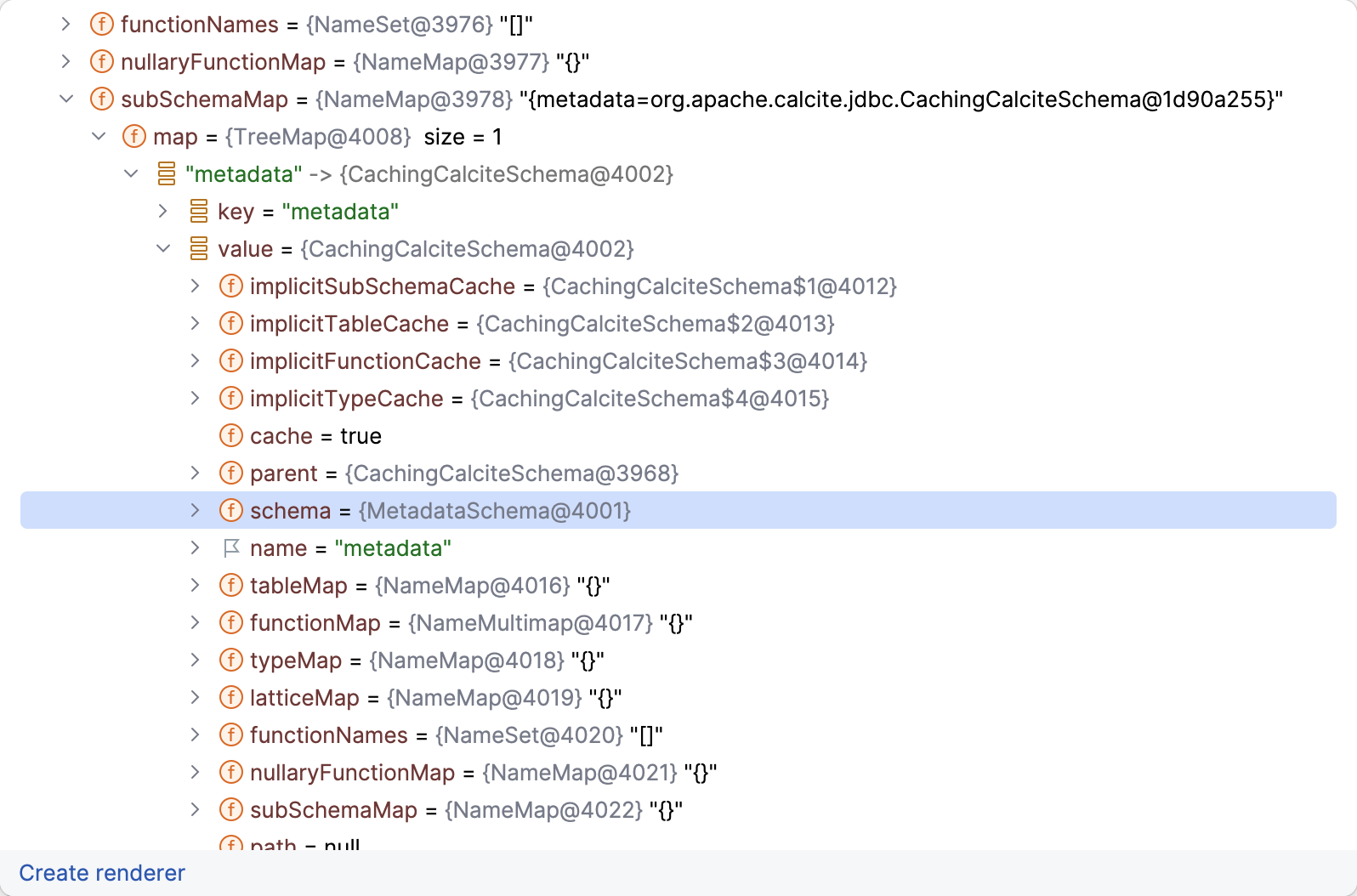Expand the parent CachingCalciteSchema@3968 node
This screenshot has height=896, width=1357.
point(195,474)
